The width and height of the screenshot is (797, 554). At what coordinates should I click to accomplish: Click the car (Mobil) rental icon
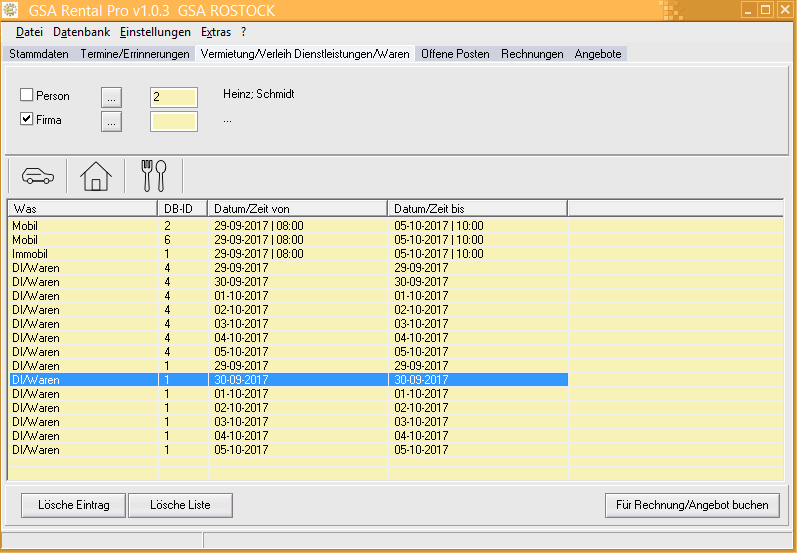37,176
